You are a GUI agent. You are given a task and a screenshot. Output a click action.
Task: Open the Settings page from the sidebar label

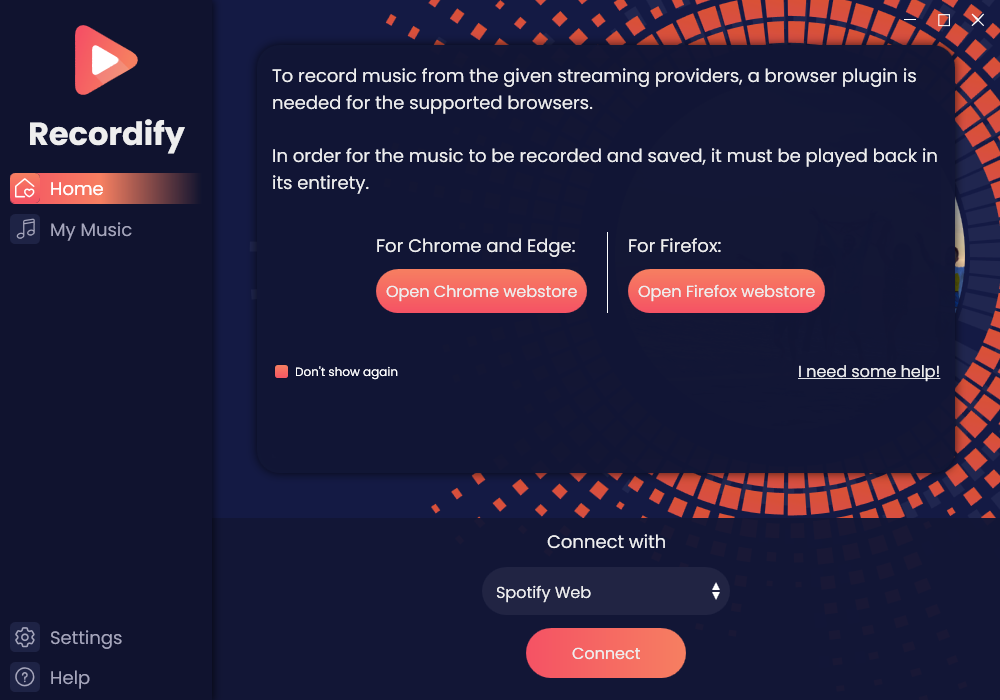click(x=86, y=638)
